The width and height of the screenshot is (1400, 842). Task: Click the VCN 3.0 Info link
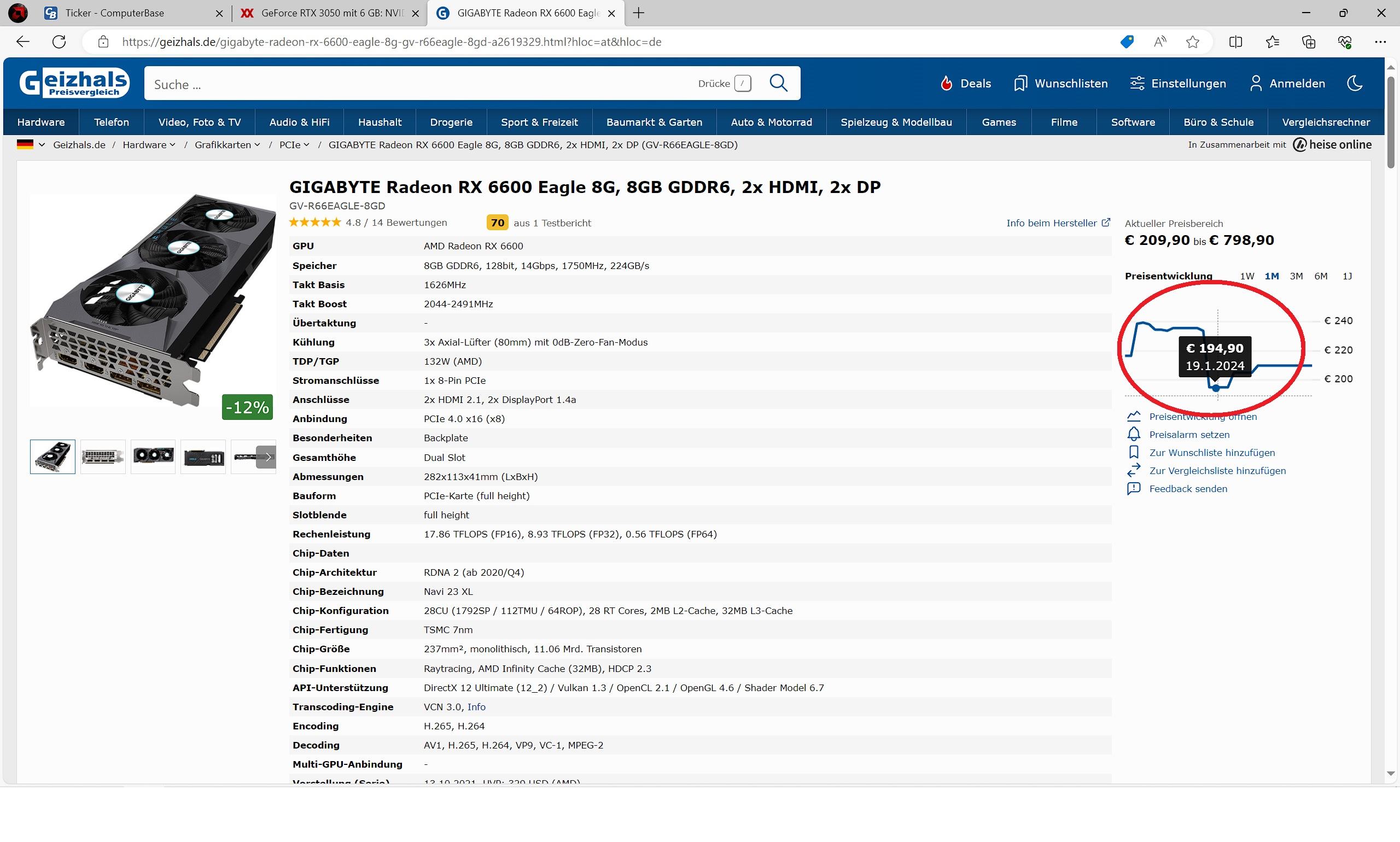tap(476, 707)
